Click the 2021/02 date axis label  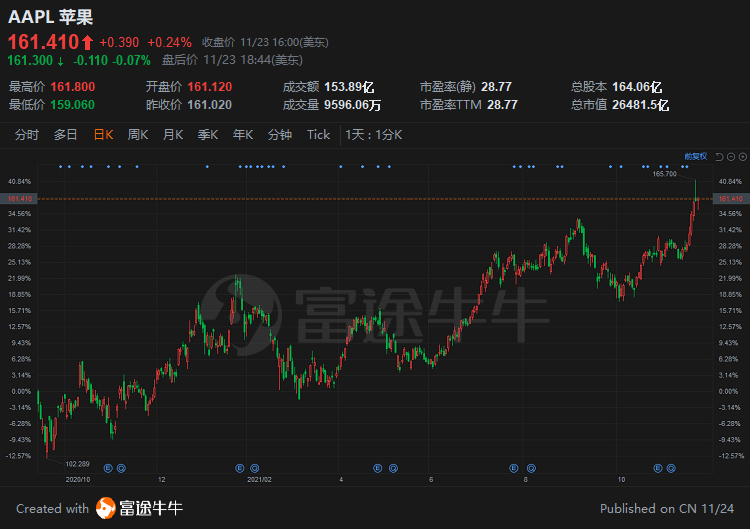pos(259,479)
